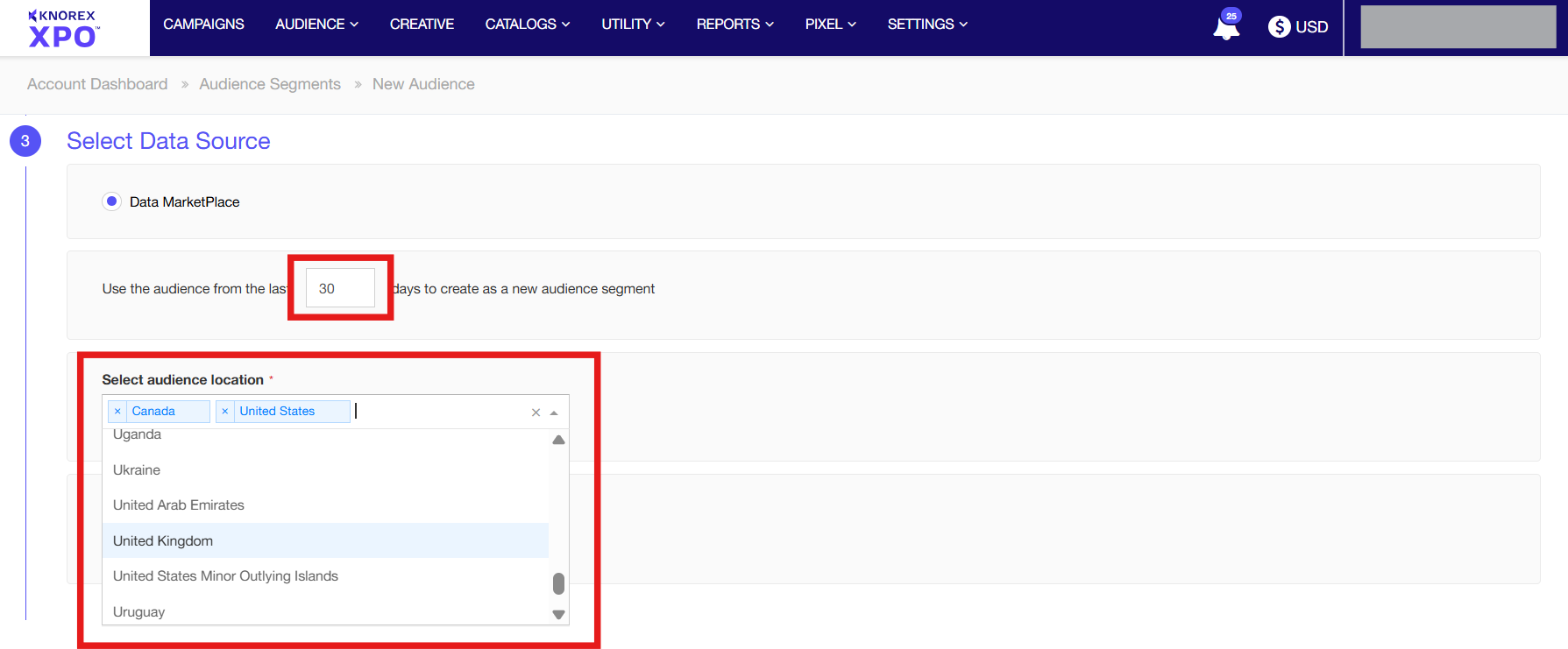Click the location list scroll up arrow
Viewport: 1568px width, 649px height.
click(x=558, y=440)
